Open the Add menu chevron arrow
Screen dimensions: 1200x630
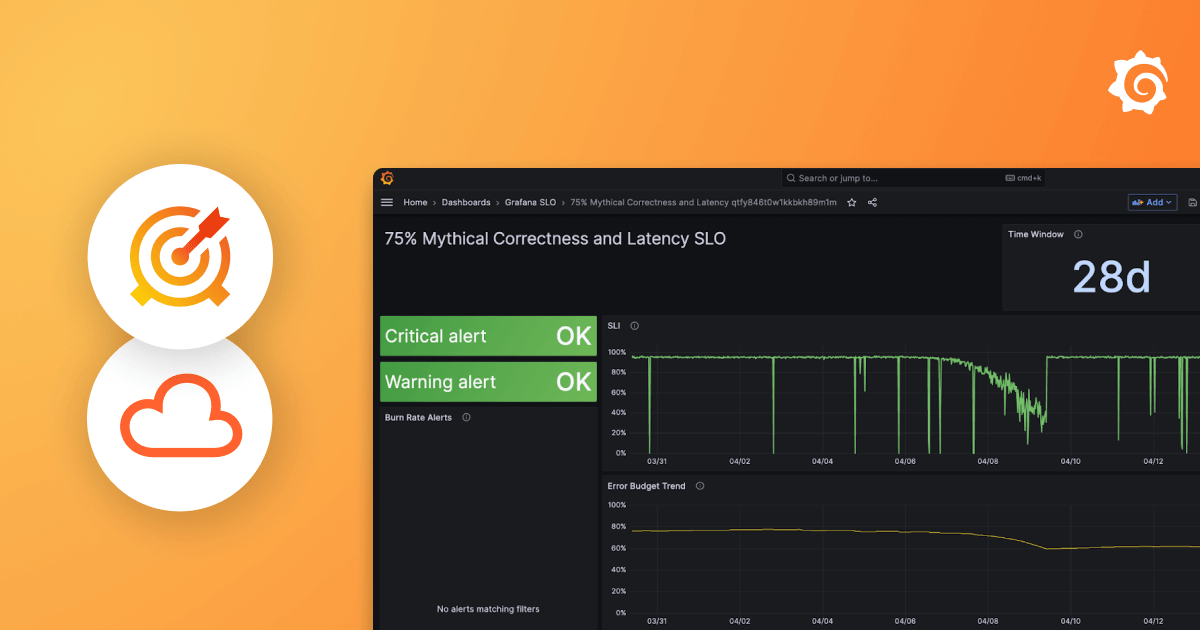[1168, 202]
